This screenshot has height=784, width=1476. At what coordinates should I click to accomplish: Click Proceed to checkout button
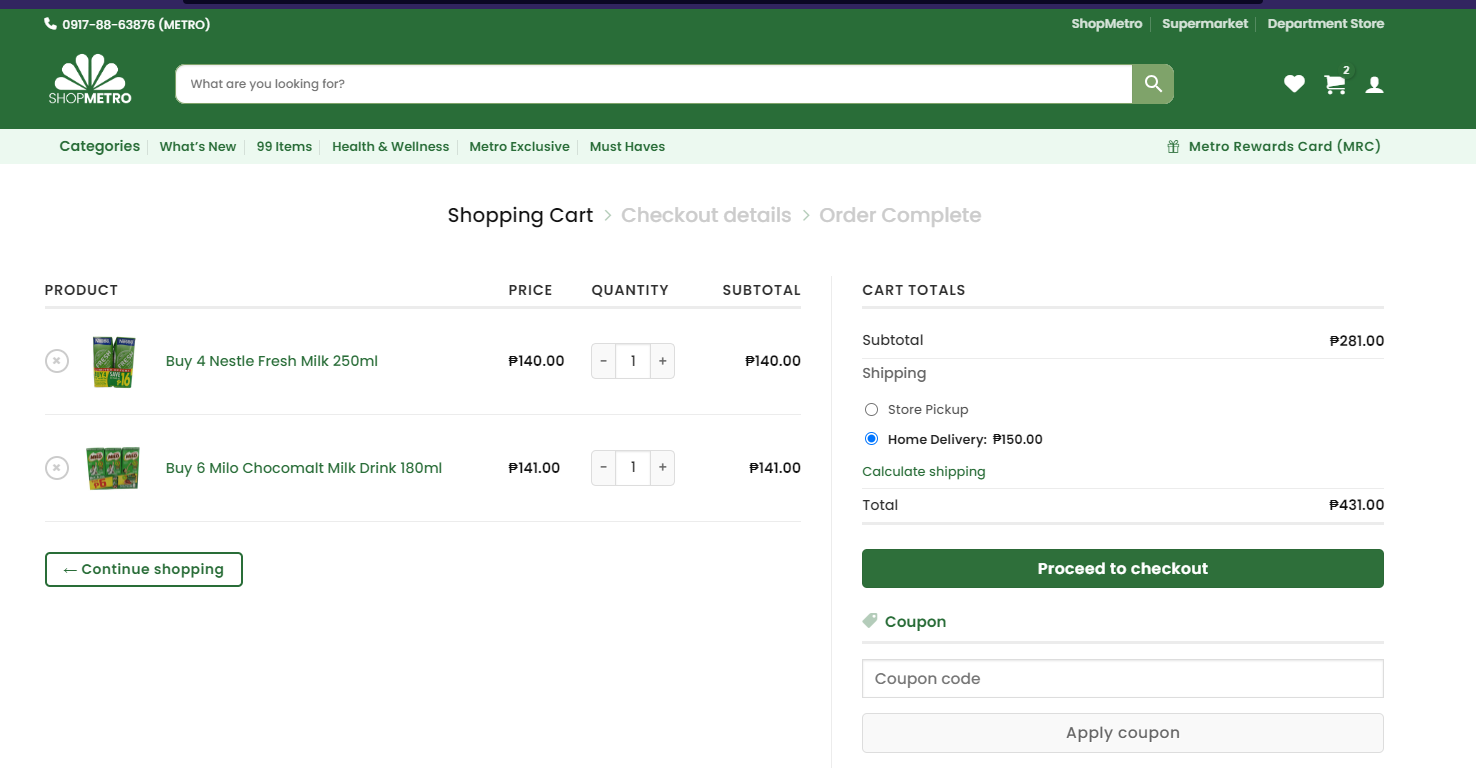pos(1123,568)
